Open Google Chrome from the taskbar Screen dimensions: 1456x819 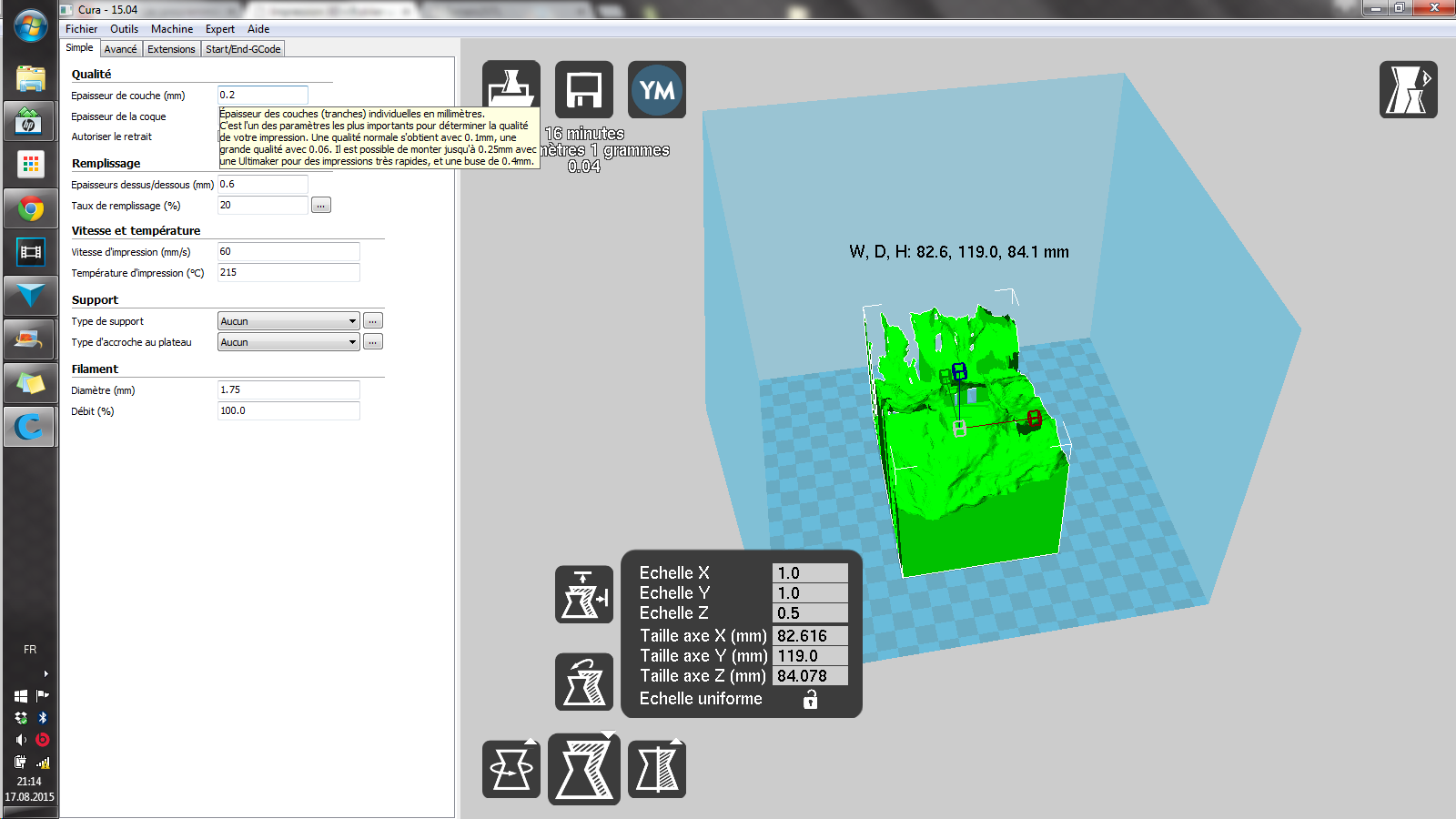point(30,209)
